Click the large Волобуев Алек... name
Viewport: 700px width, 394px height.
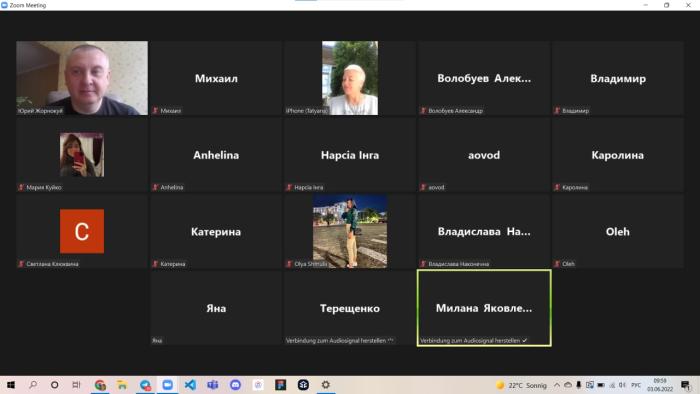pos(484,79)
